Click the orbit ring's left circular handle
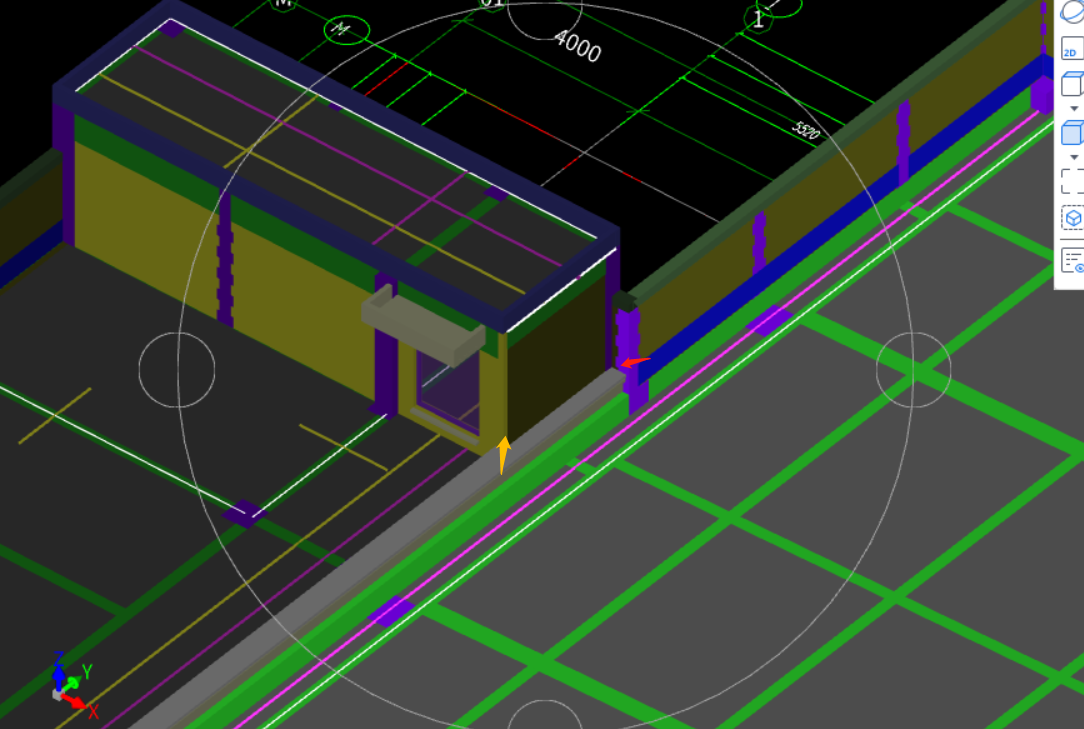The image size is (1084, 729). [177, 370]
